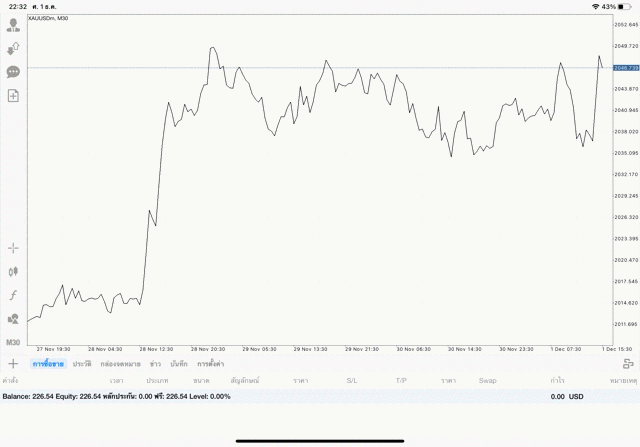Switch to ประวัติ tab

tap(82, 364)
